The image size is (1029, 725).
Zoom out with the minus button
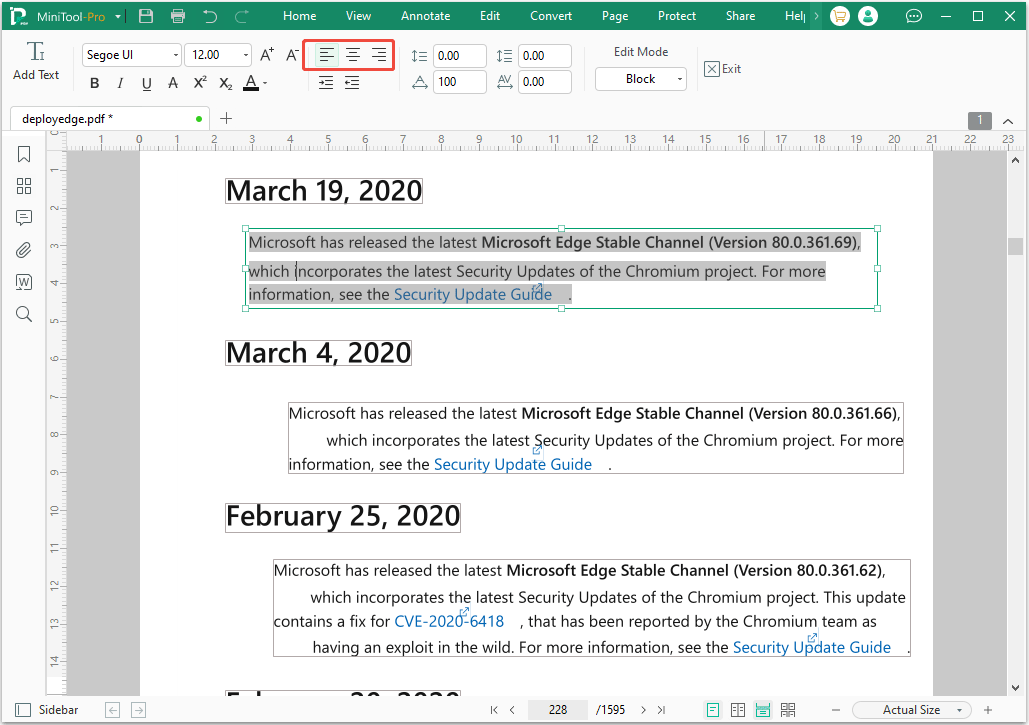point(836,710)
